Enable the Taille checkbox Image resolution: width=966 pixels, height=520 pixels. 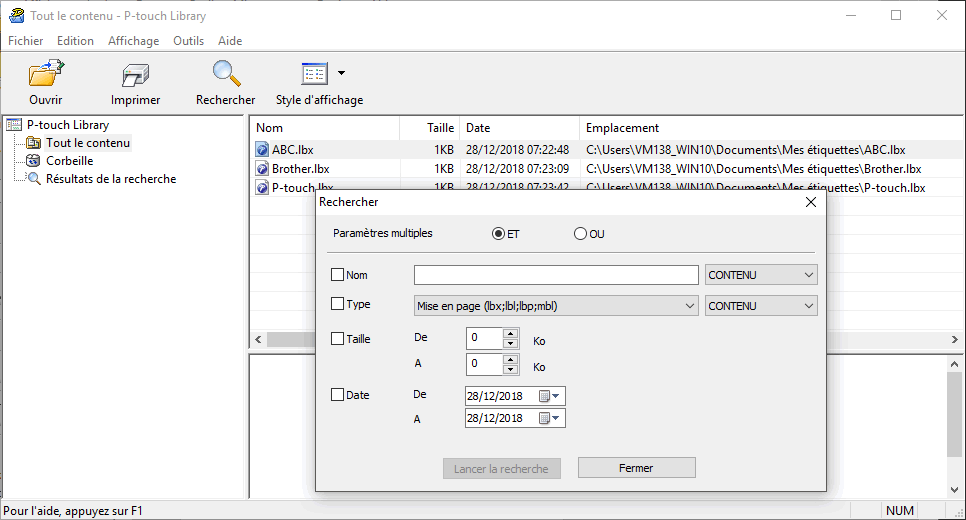click(x=338, y=338)
